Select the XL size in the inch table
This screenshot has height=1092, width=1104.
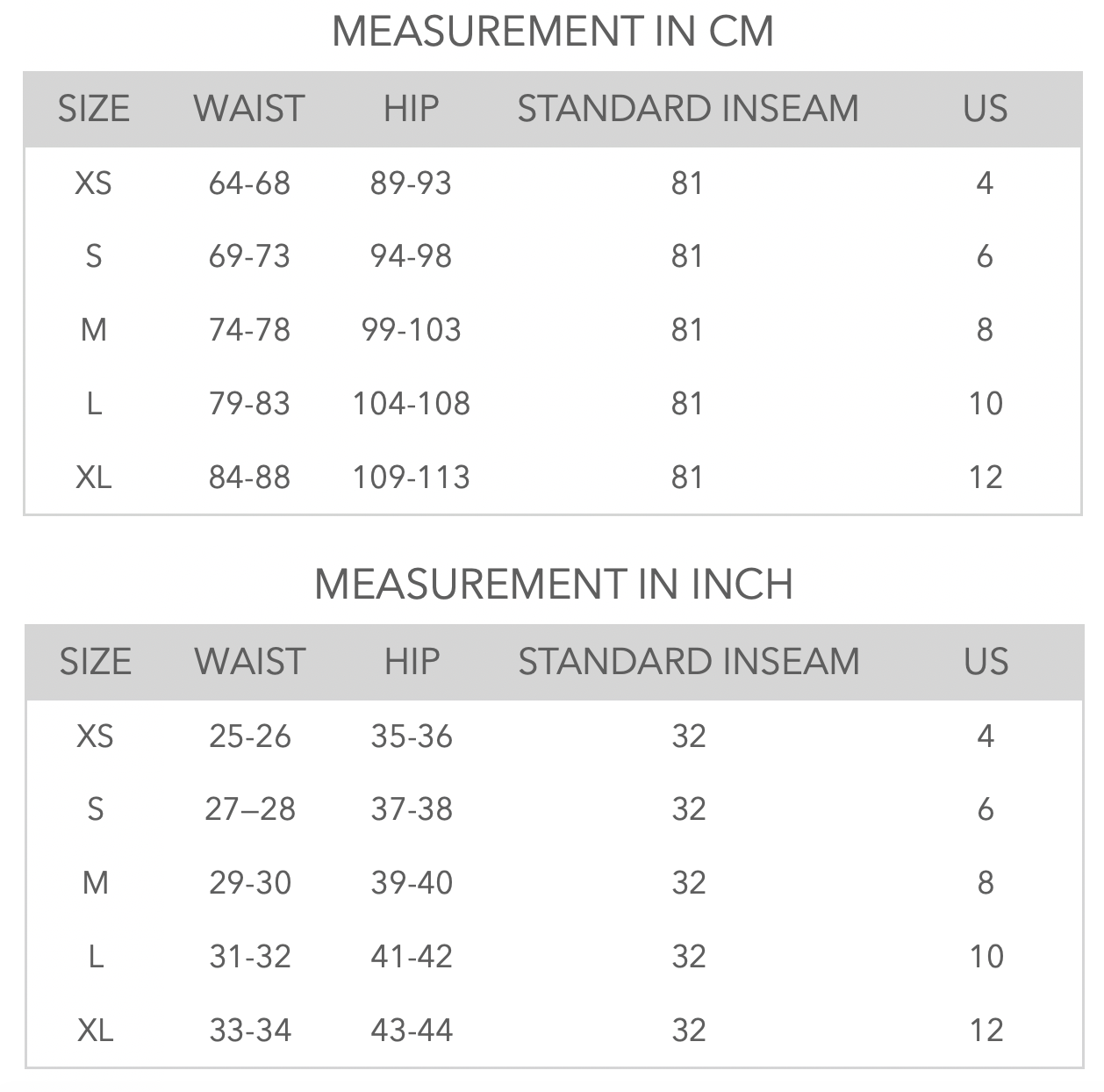pyautogui.click(x=95, y=1031)
